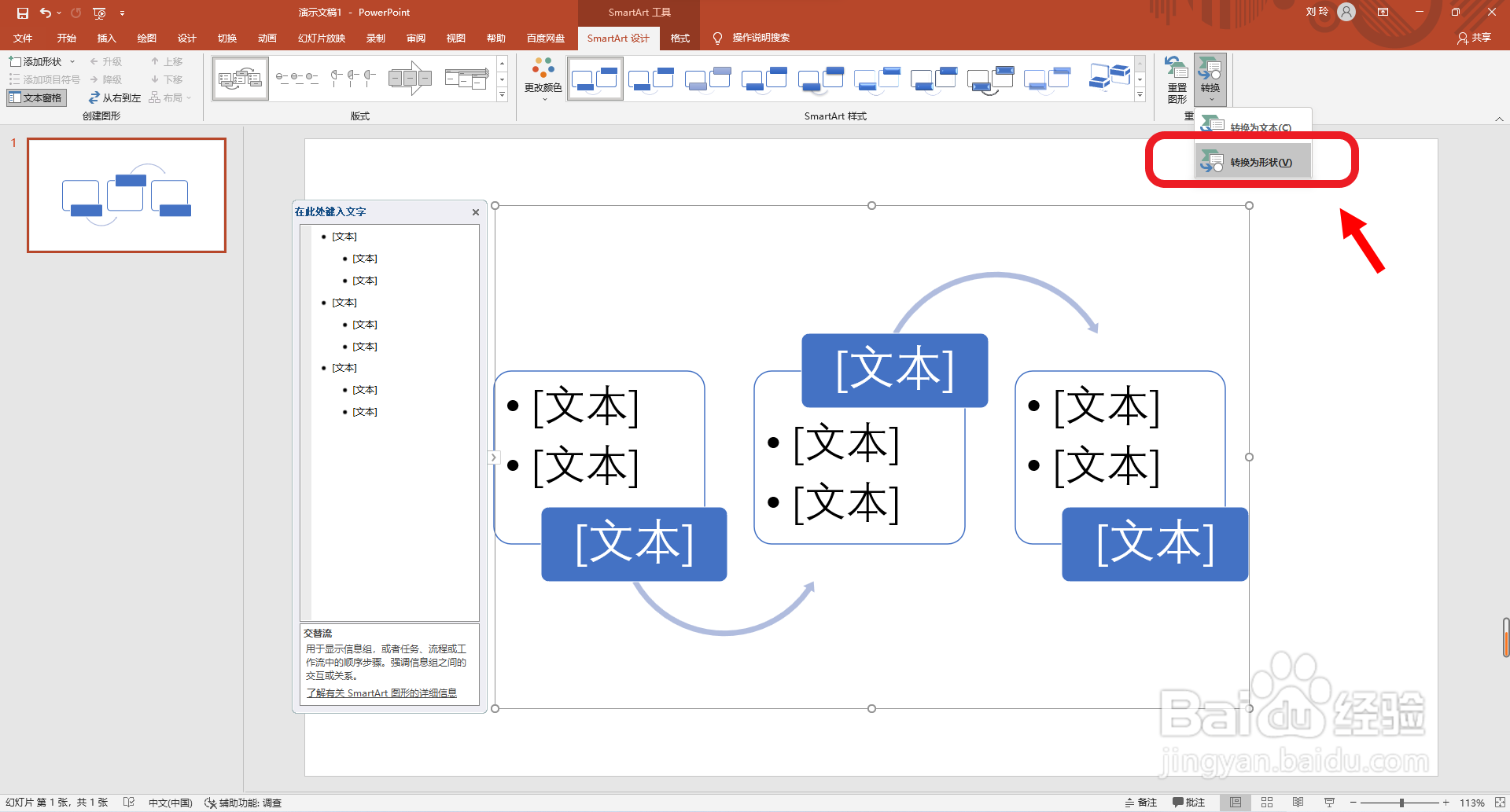This screenshot has height=812, width=1510.
Task: Open the 格式 tab under SmartArt tools
Action: 679,38
